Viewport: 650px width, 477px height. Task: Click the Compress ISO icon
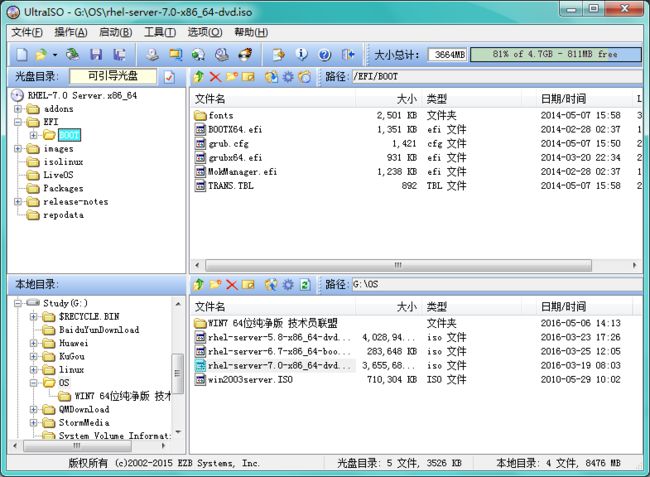pyautogui.click(x=176, y=54)
